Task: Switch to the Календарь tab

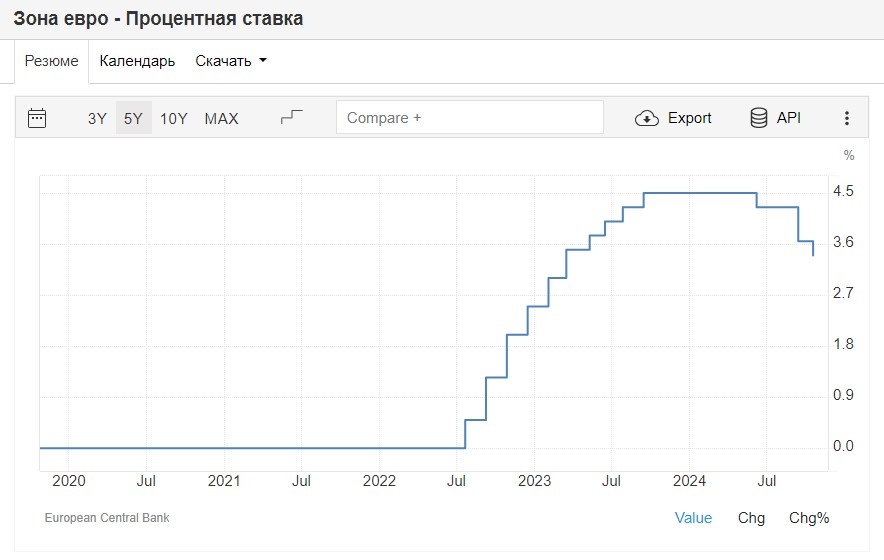Action: point(137,61)
